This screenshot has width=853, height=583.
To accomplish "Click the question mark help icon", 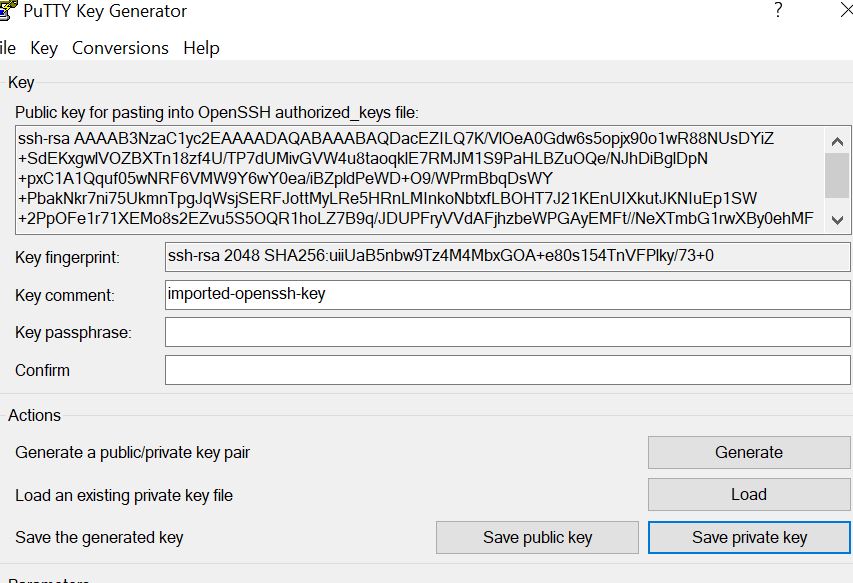I will (x=778, y=10).
